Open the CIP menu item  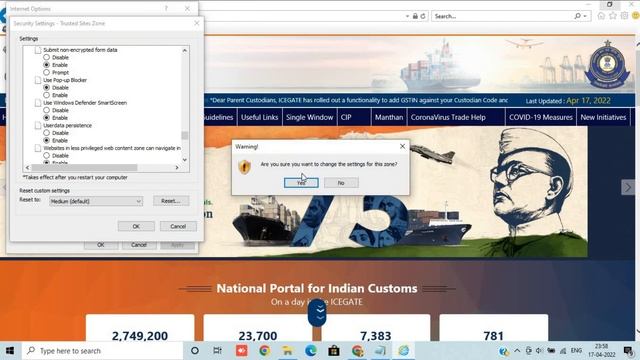click(x=346, y=117)
